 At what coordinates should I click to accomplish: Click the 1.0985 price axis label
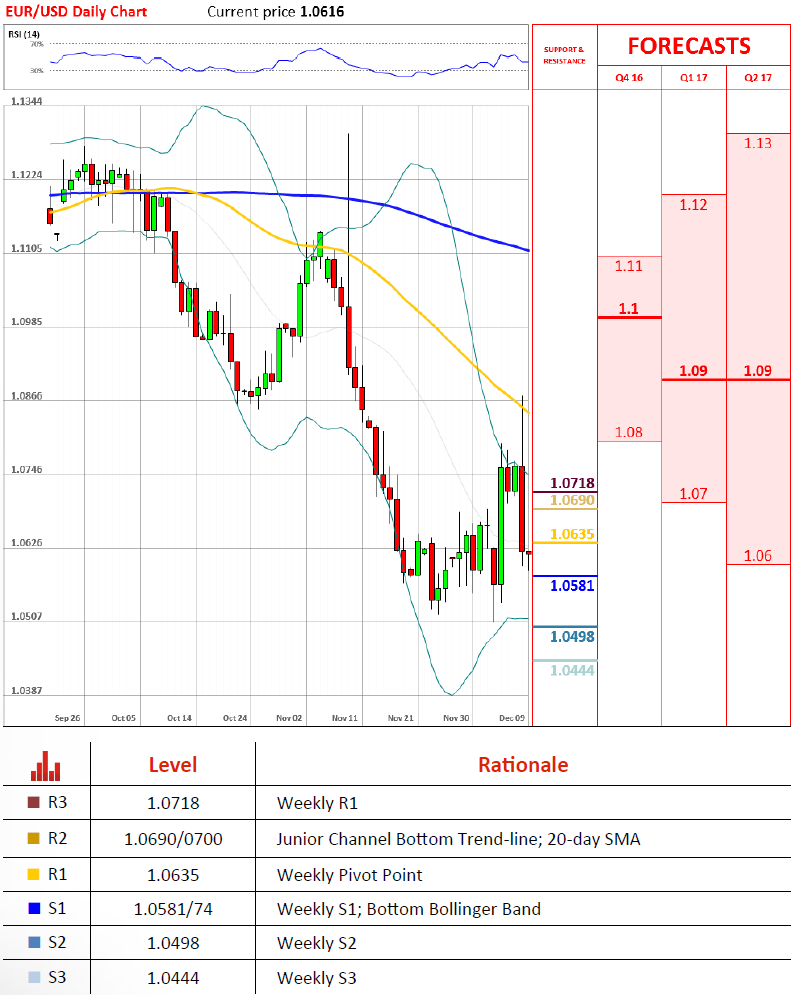(27, 322)
